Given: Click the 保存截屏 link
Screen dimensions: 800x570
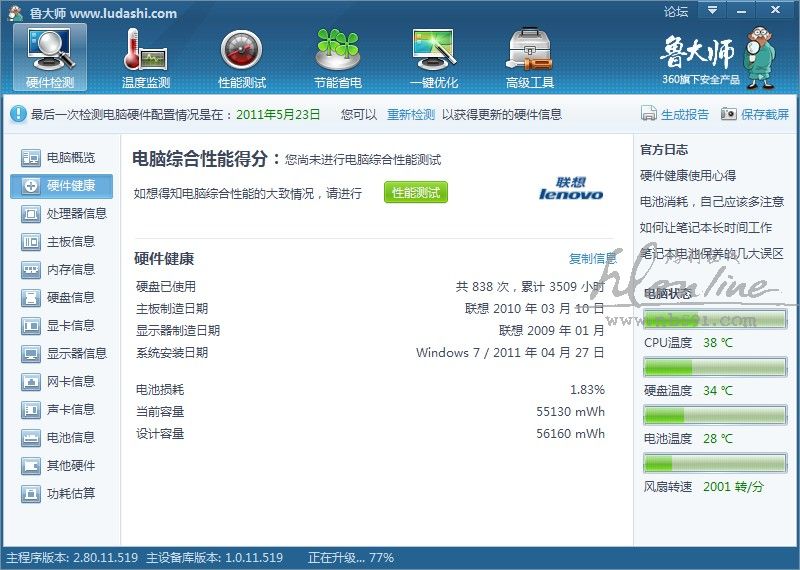Looking at the screenshot, I should click(765, 114).
